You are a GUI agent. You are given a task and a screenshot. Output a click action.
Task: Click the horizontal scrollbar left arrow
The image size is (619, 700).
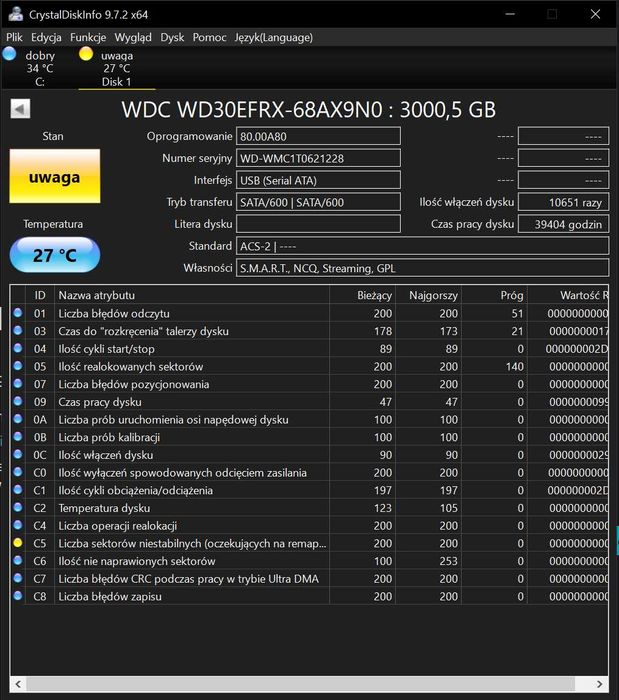[x=18, y=684]
